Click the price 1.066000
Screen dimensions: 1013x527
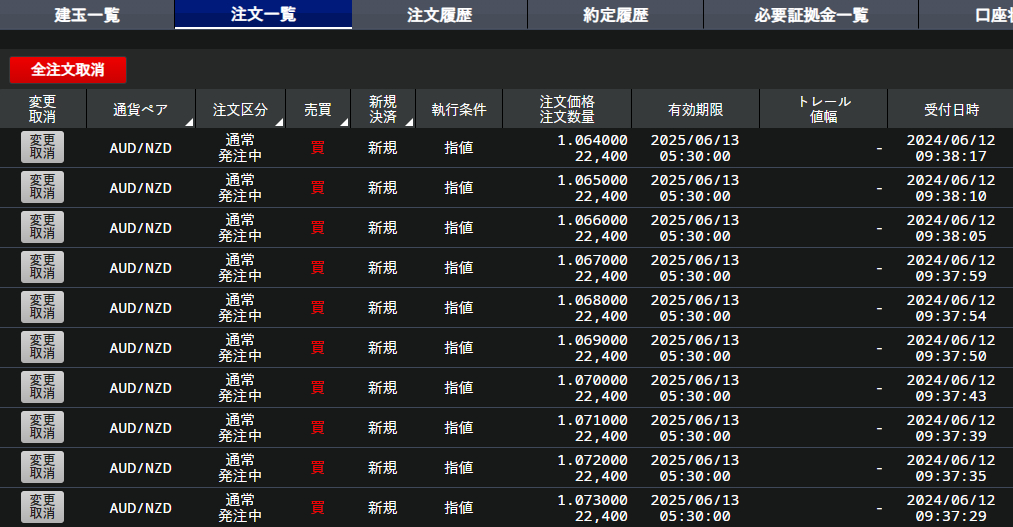click(592, 220)
